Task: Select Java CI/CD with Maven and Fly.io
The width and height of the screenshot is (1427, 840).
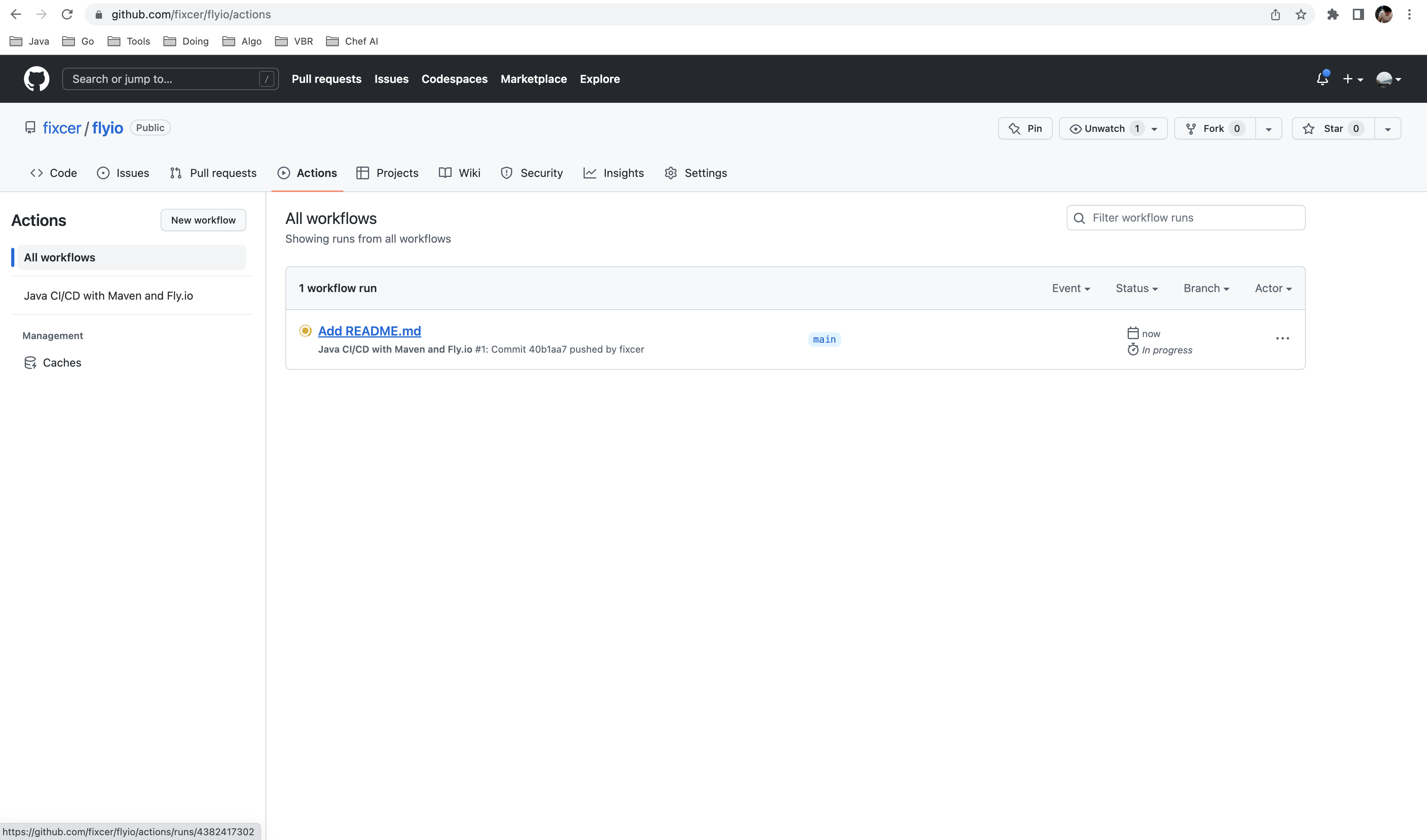Action: pos(108,295)
